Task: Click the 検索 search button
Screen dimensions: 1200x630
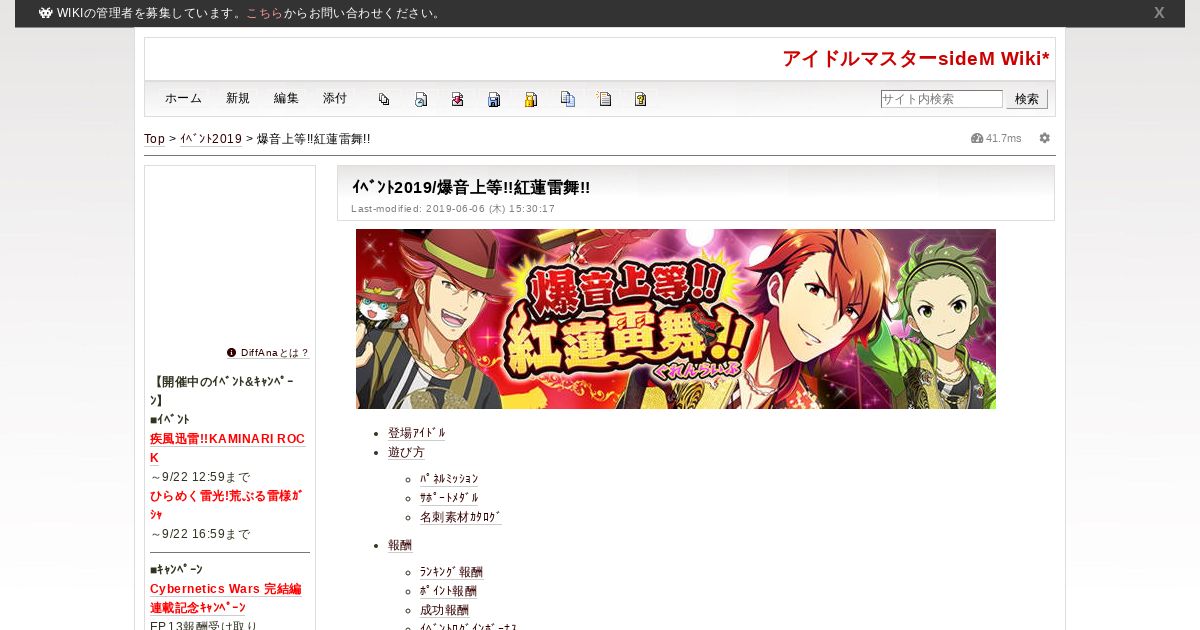Action: click(1027, 99)
